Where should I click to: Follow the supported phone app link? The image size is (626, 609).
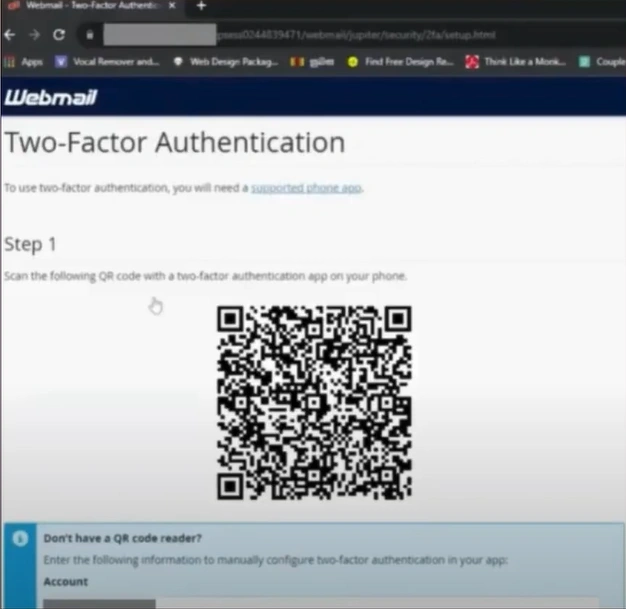pos(306,188)
